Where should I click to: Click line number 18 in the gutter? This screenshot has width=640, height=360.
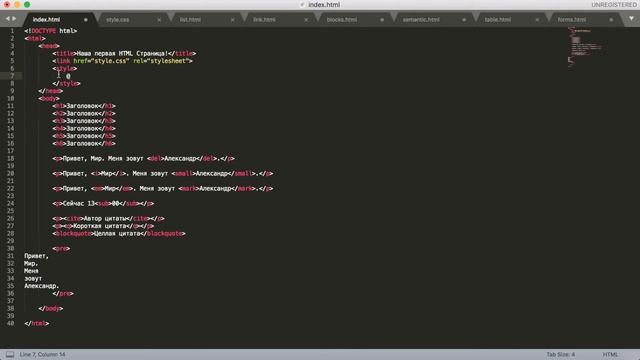[x=11, y=158]
